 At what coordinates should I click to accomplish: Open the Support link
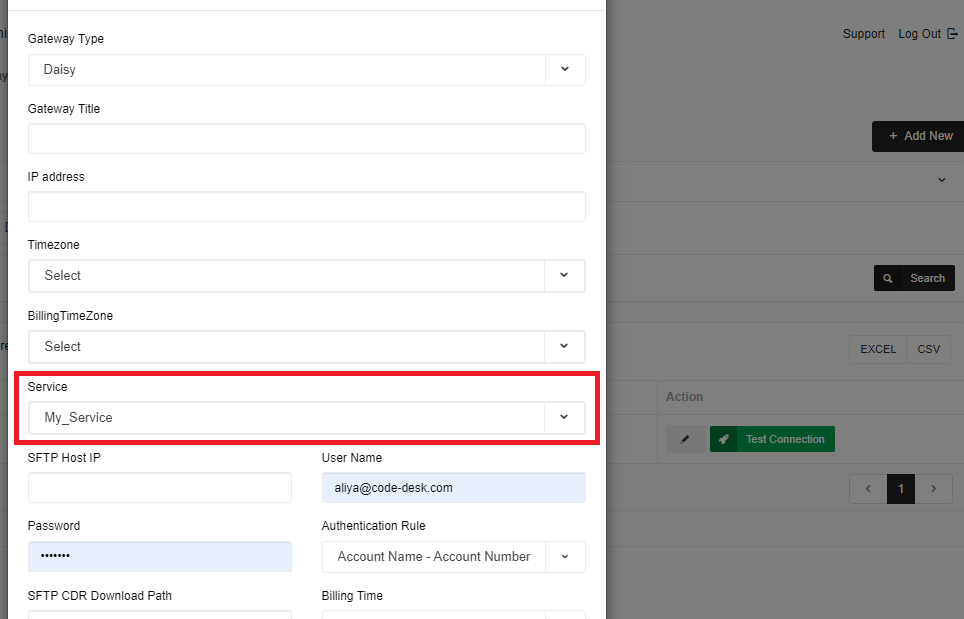point(863,34)
